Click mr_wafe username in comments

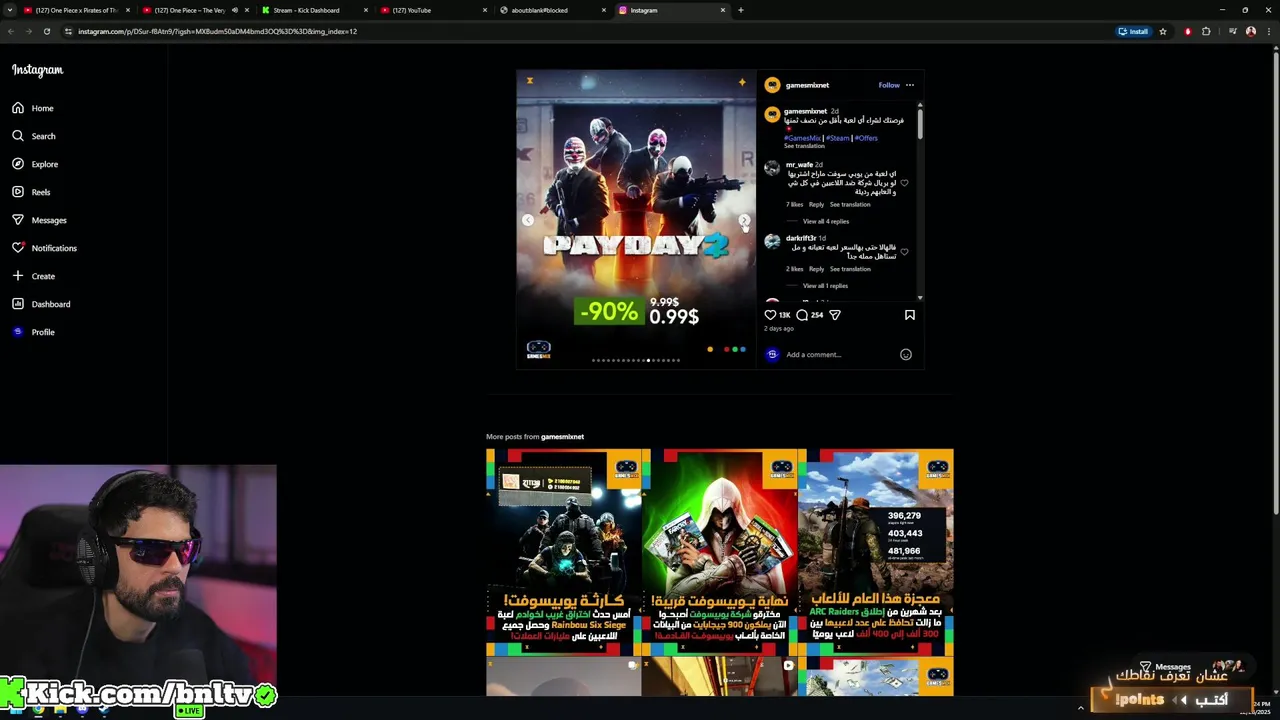pos(799,165)
